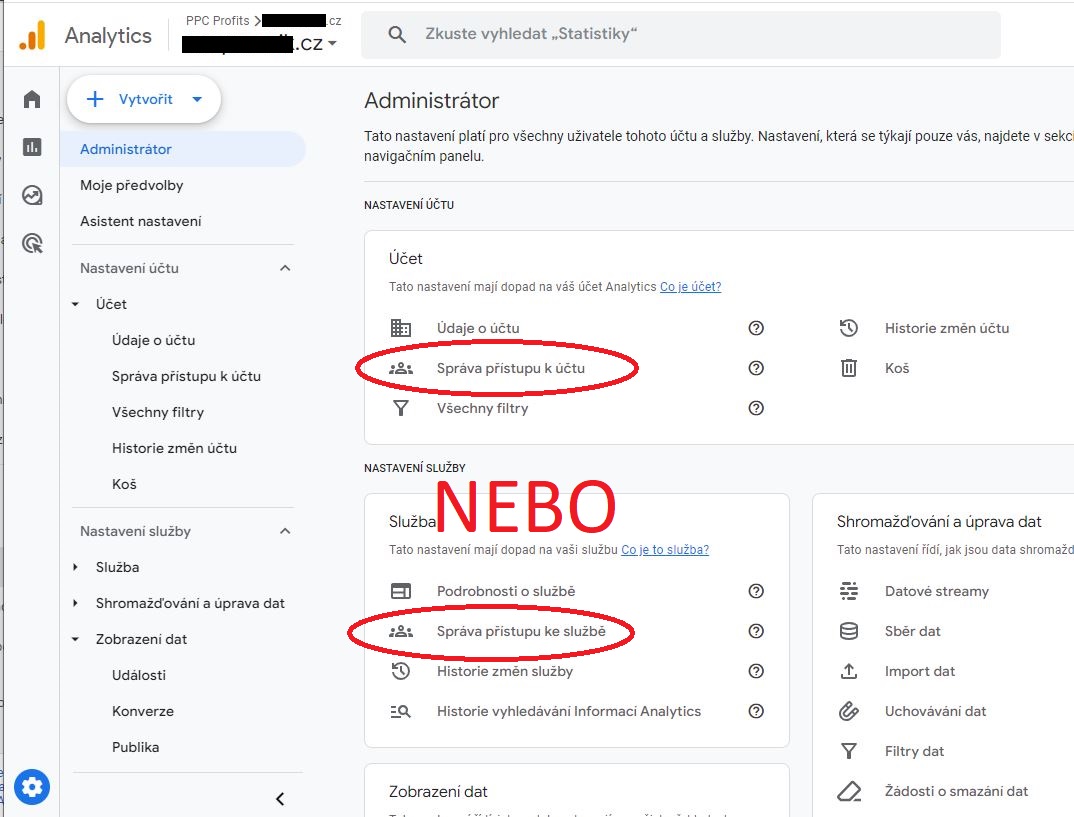Image resolution: width=1074 pixels, height=817 pixels.
Task: Collapse the Nastavení účtu section chevron
Action: tap(286, 268)
